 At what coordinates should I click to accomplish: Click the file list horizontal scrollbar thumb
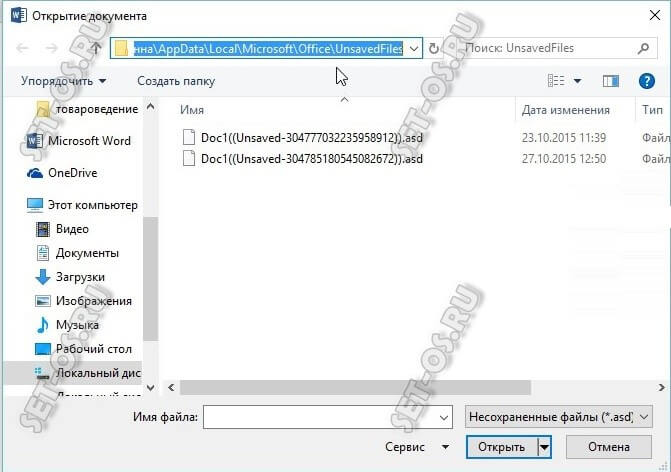pos(355,388)
